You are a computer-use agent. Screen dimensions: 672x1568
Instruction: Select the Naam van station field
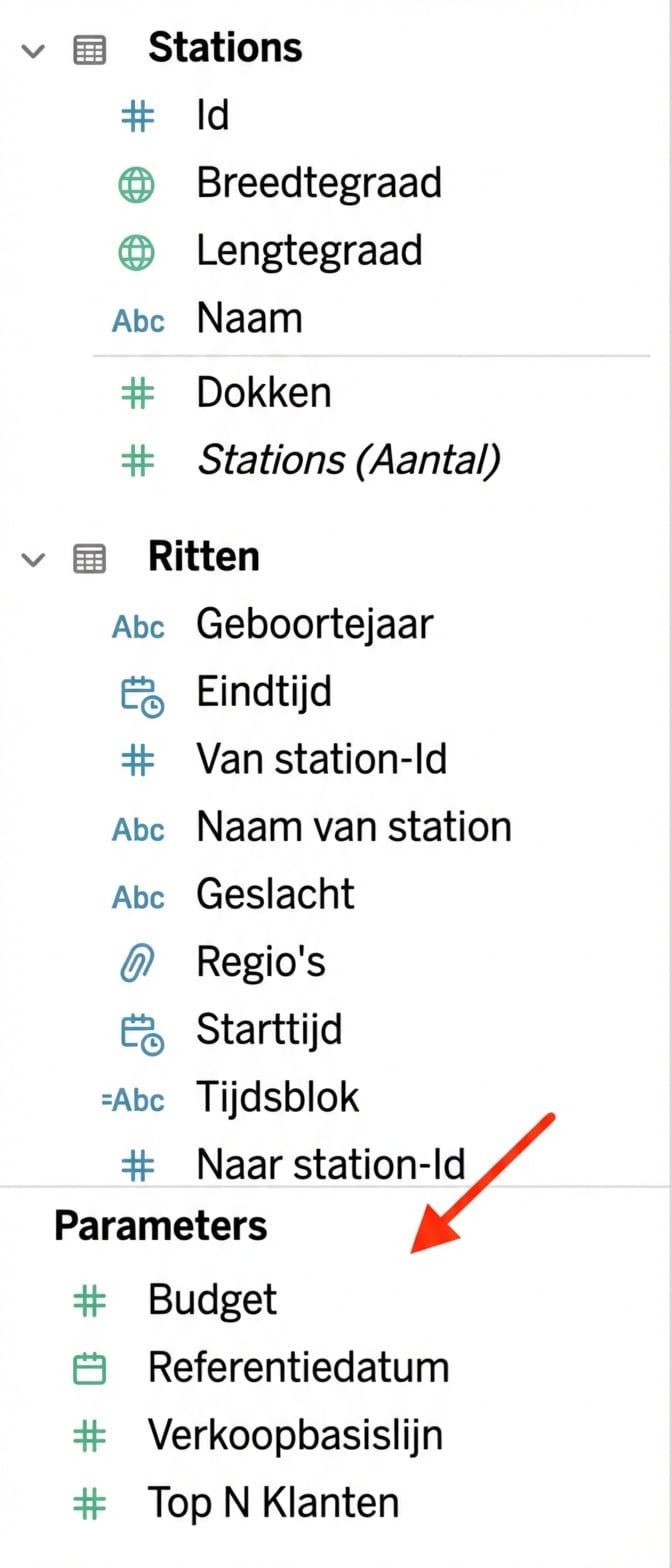tap(353, 827)
